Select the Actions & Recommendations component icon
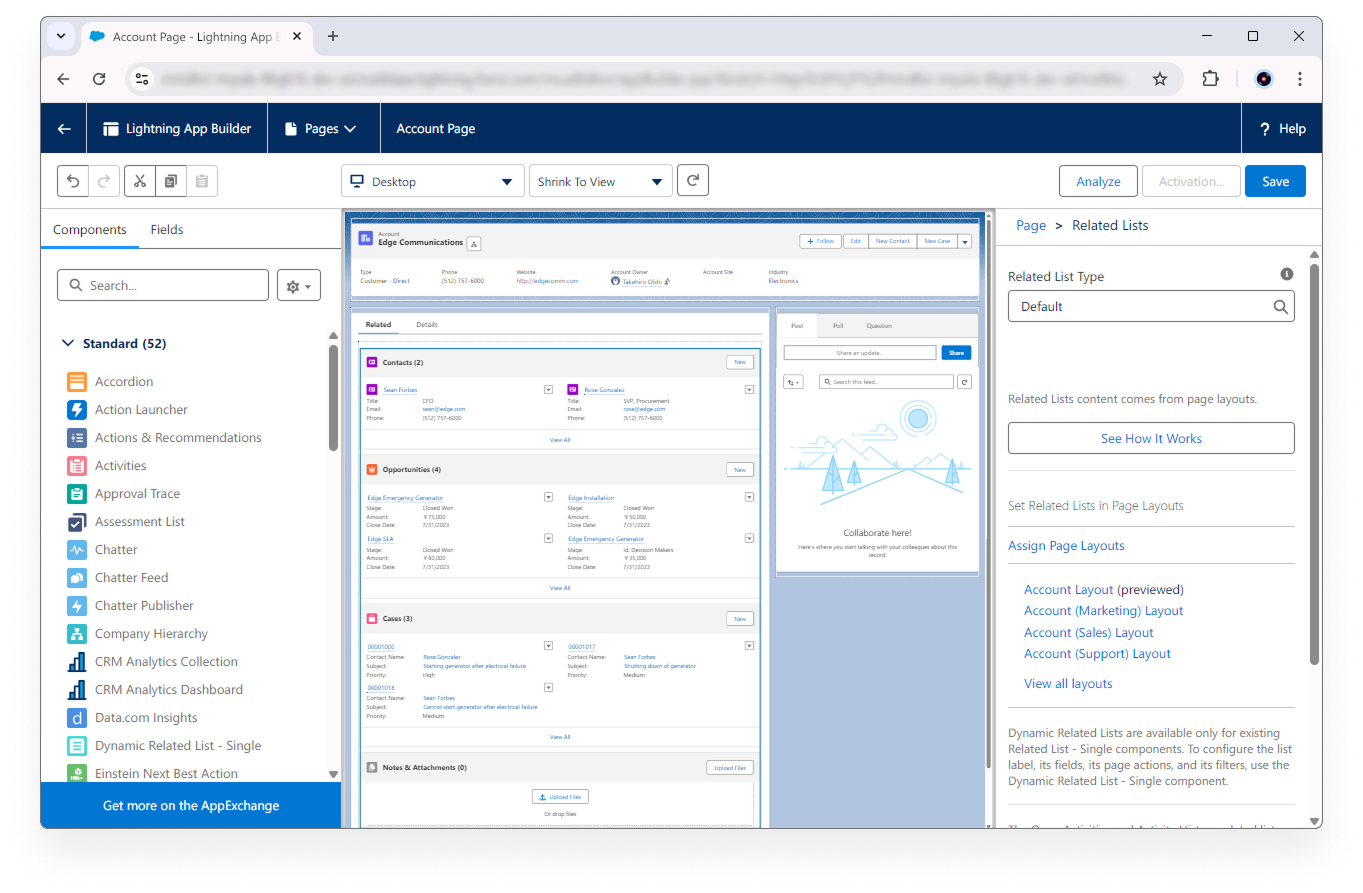The height and width of the screenshot is (893, 1363). pyautogui.click(x=77, y=437)
